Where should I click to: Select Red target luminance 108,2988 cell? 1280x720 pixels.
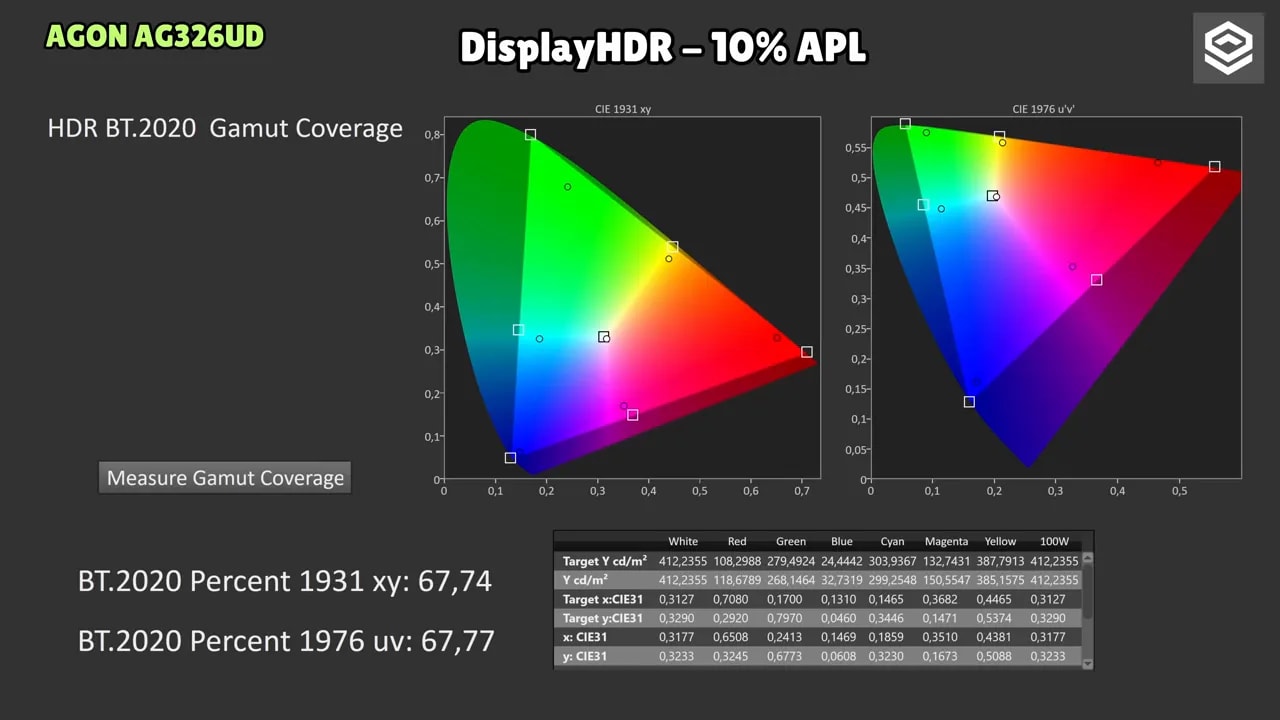tap(738, 561)
